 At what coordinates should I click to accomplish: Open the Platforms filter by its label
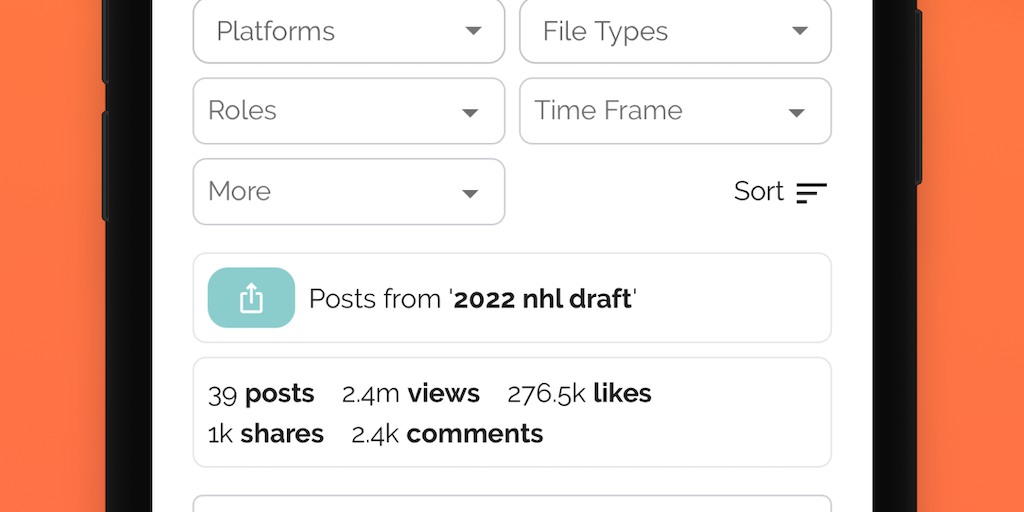point(275,31)
